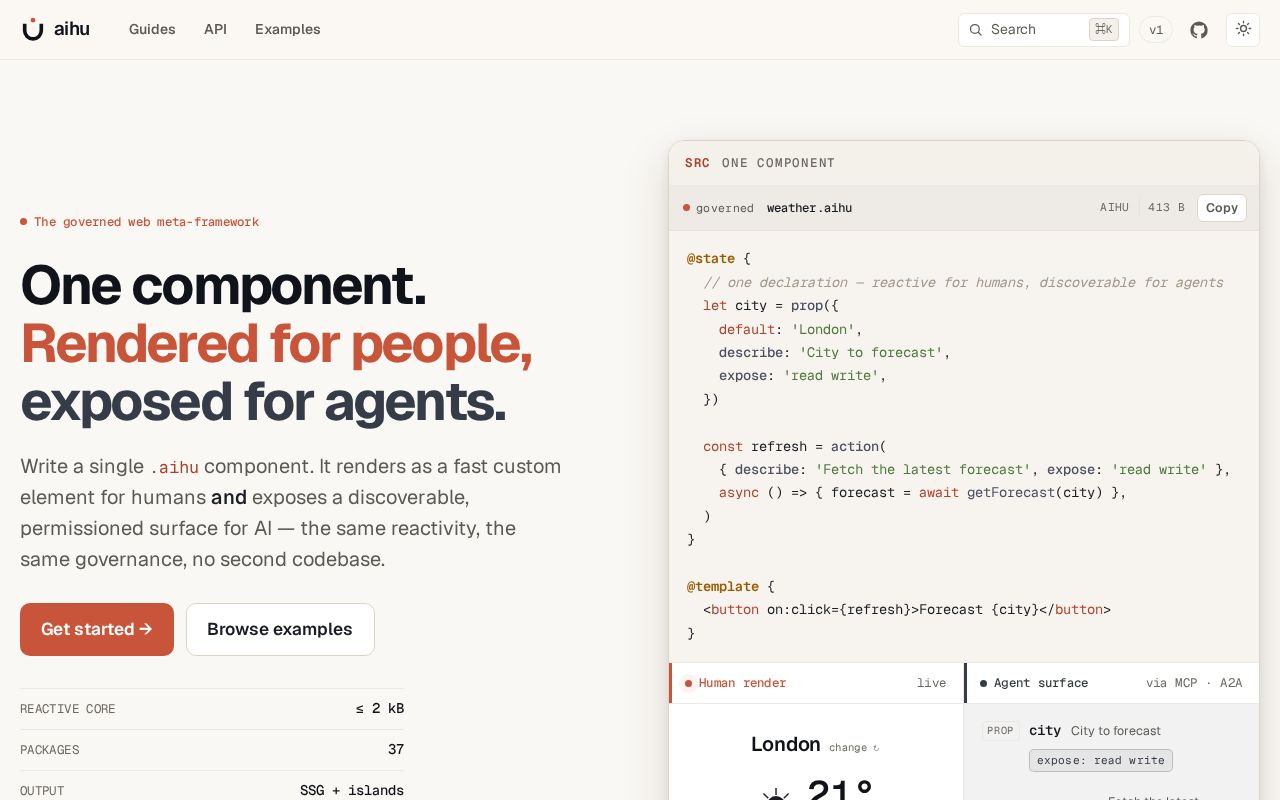
Task: Click the aihu logo icon
Action: pos(33,29)
